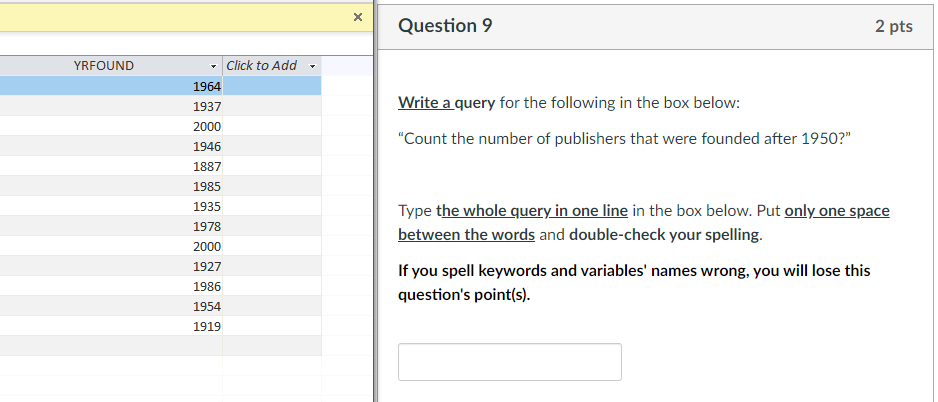Click the query answer input box
Viewport: 938px width, 402px height.
510,362
